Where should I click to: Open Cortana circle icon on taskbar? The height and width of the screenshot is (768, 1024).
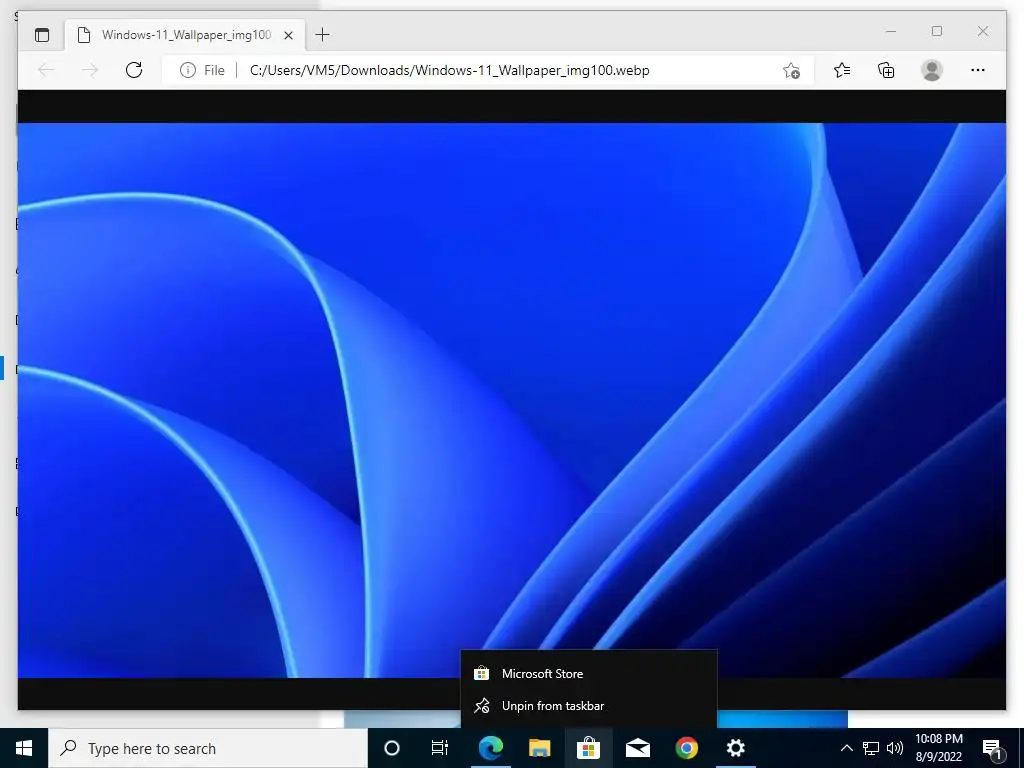392,748
